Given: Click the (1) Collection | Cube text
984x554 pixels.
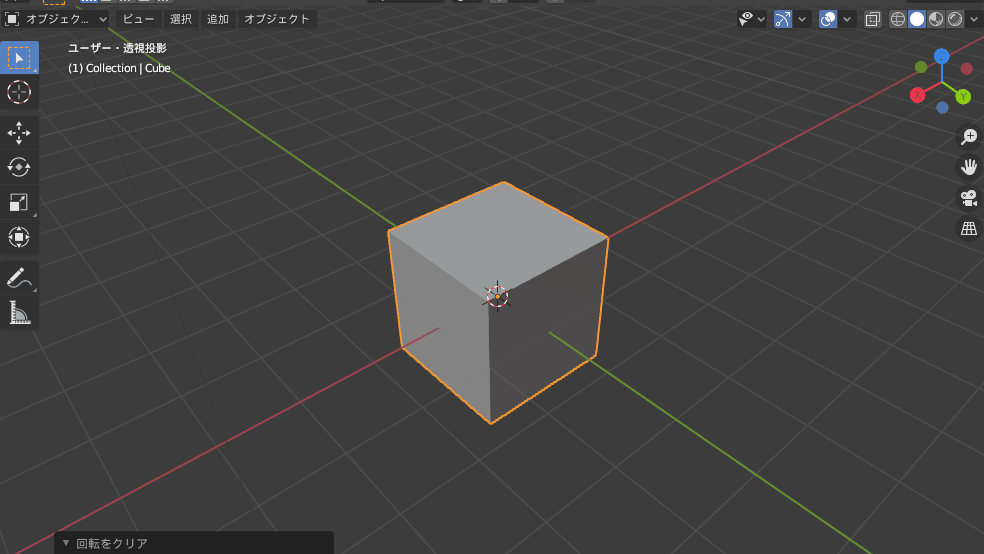Looking at the screenshot, I should click(119, 68).
